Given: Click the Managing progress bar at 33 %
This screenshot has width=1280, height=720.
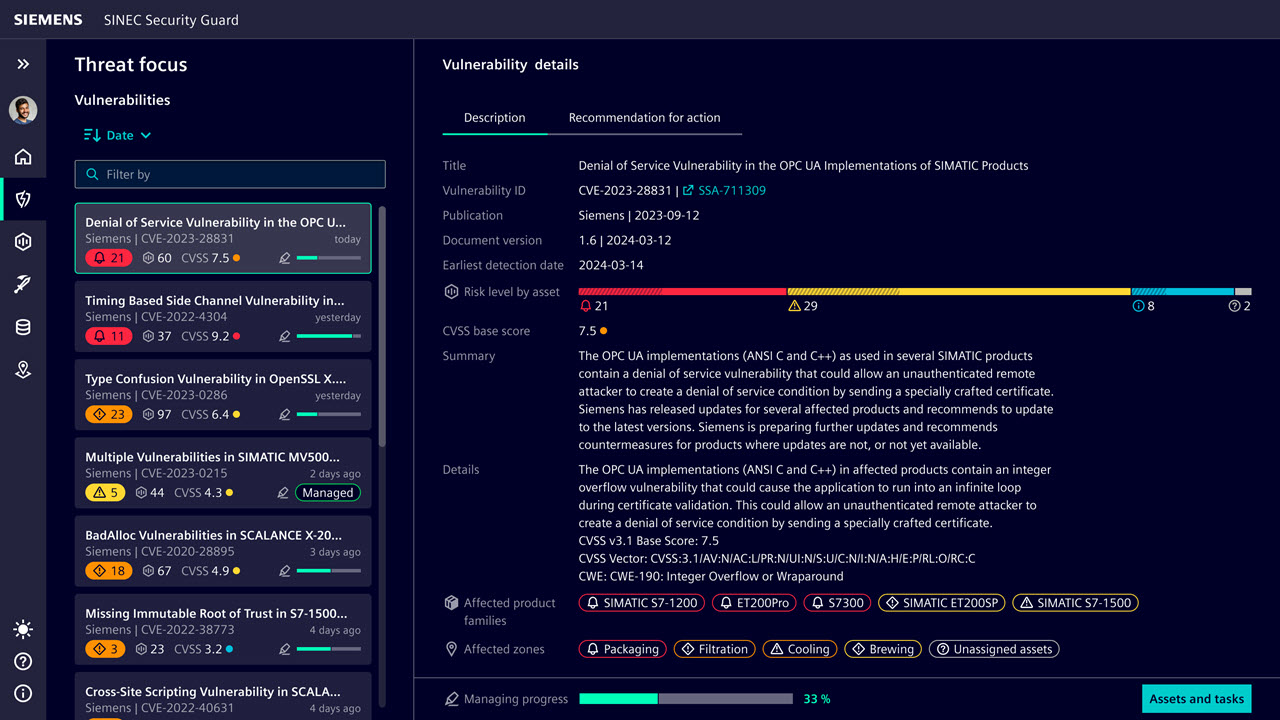Looking at the screenshot, I should (686, 699).
